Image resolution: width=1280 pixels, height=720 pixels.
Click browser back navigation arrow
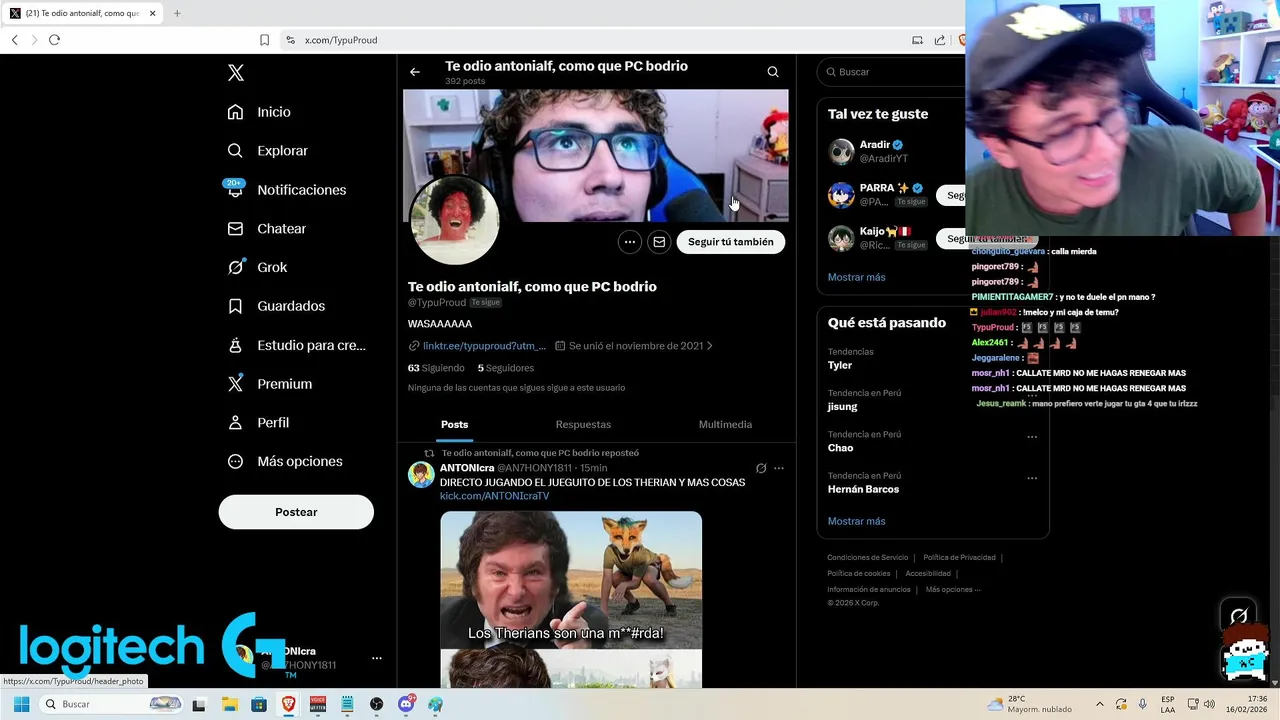[14, 40]
